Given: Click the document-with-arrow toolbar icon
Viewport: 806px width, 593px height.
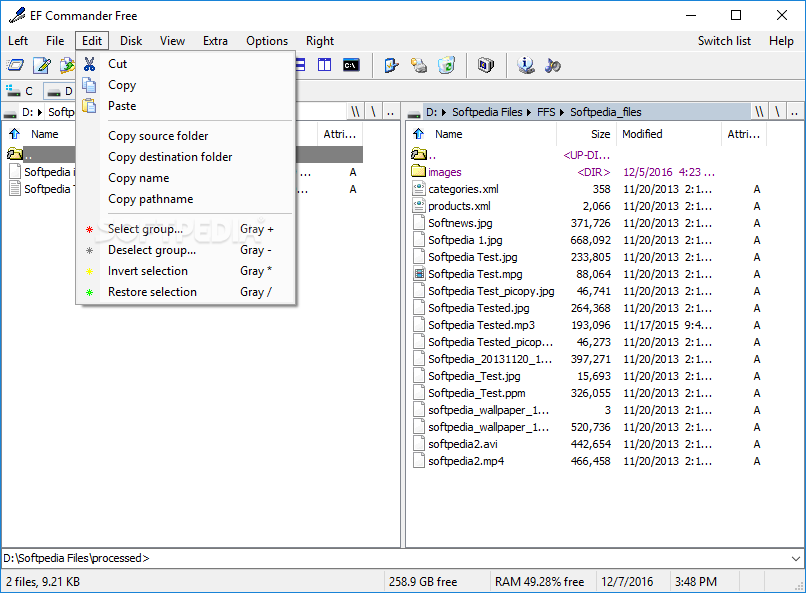Looking at the screenshot, I should tap(391, 65).
